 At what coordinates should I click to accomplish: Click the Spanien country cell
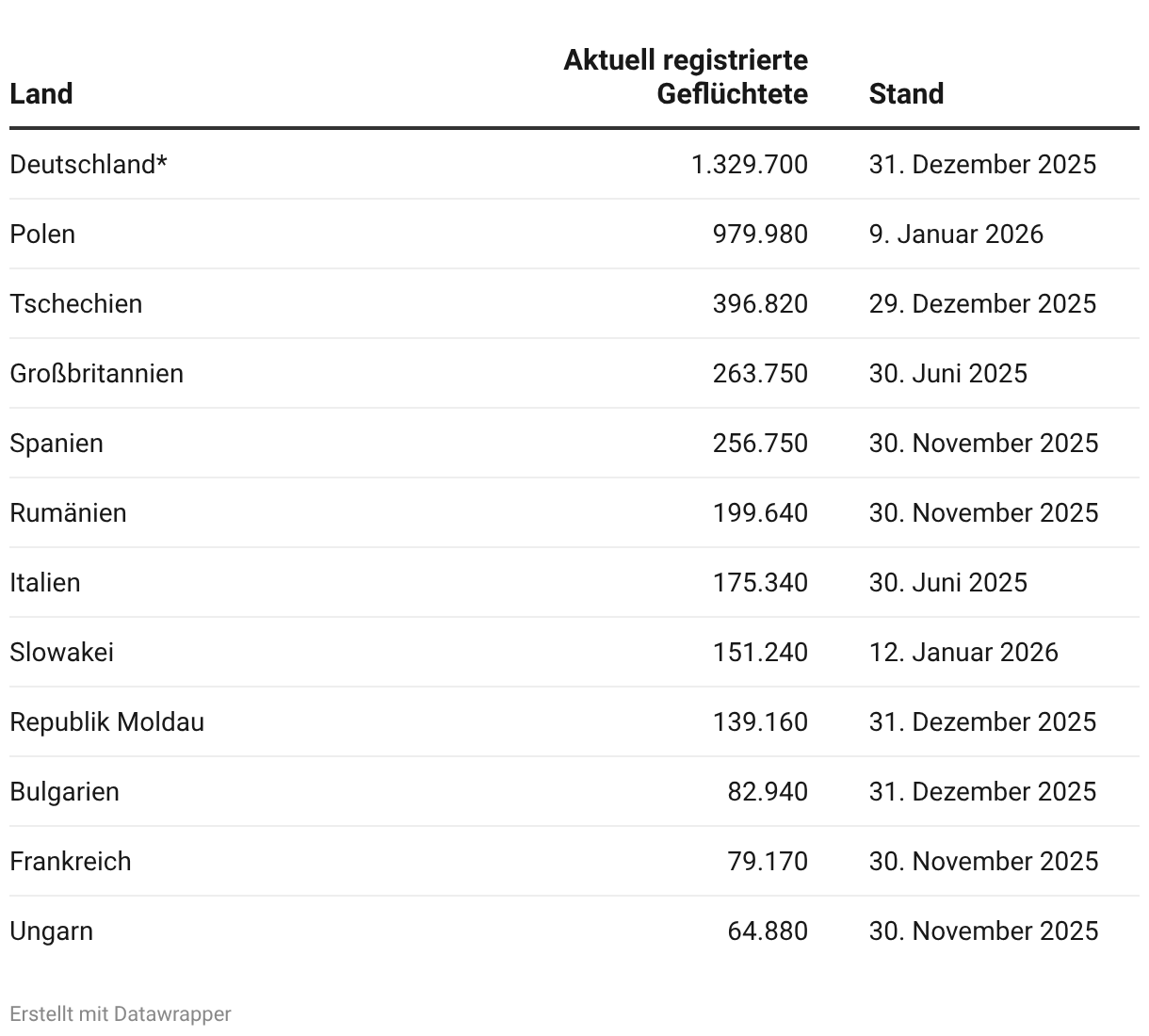pyautogui.click(x=57, y=444)
